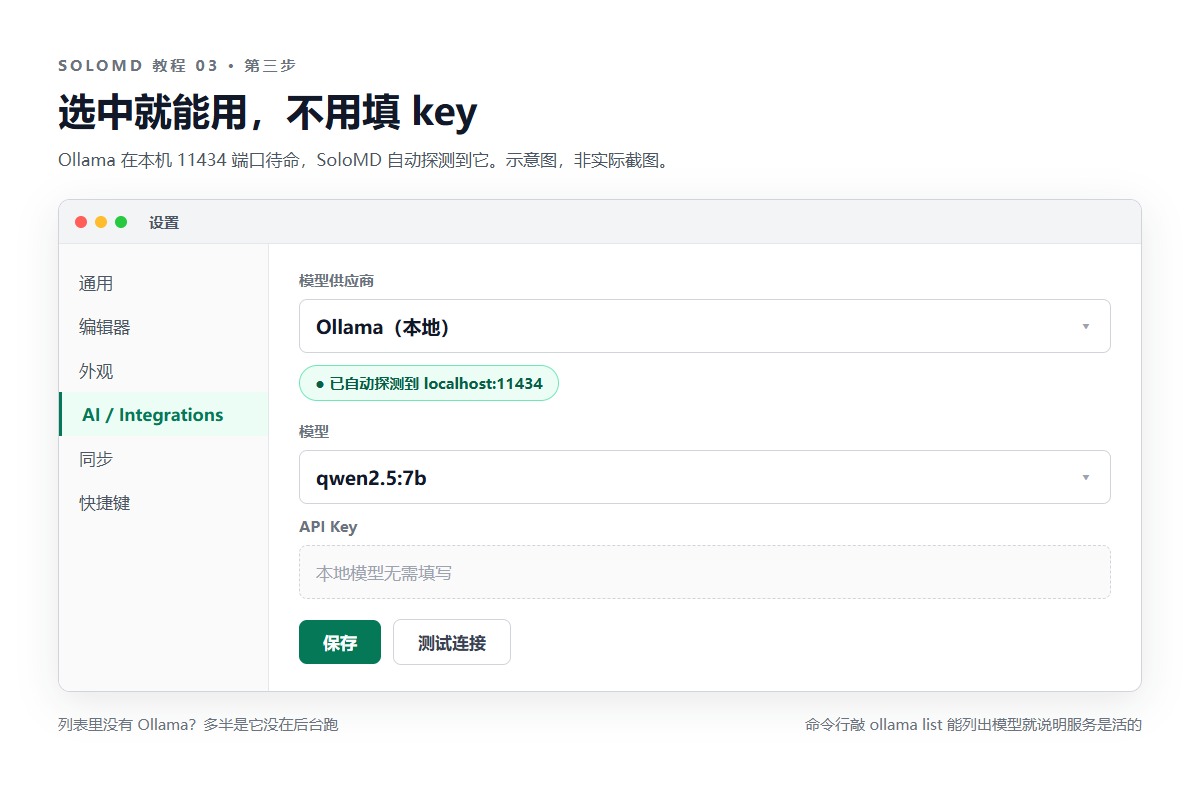Select AI / Integrations in sidebar
This screenshot has height=788, width=1200.
[163, 415]
